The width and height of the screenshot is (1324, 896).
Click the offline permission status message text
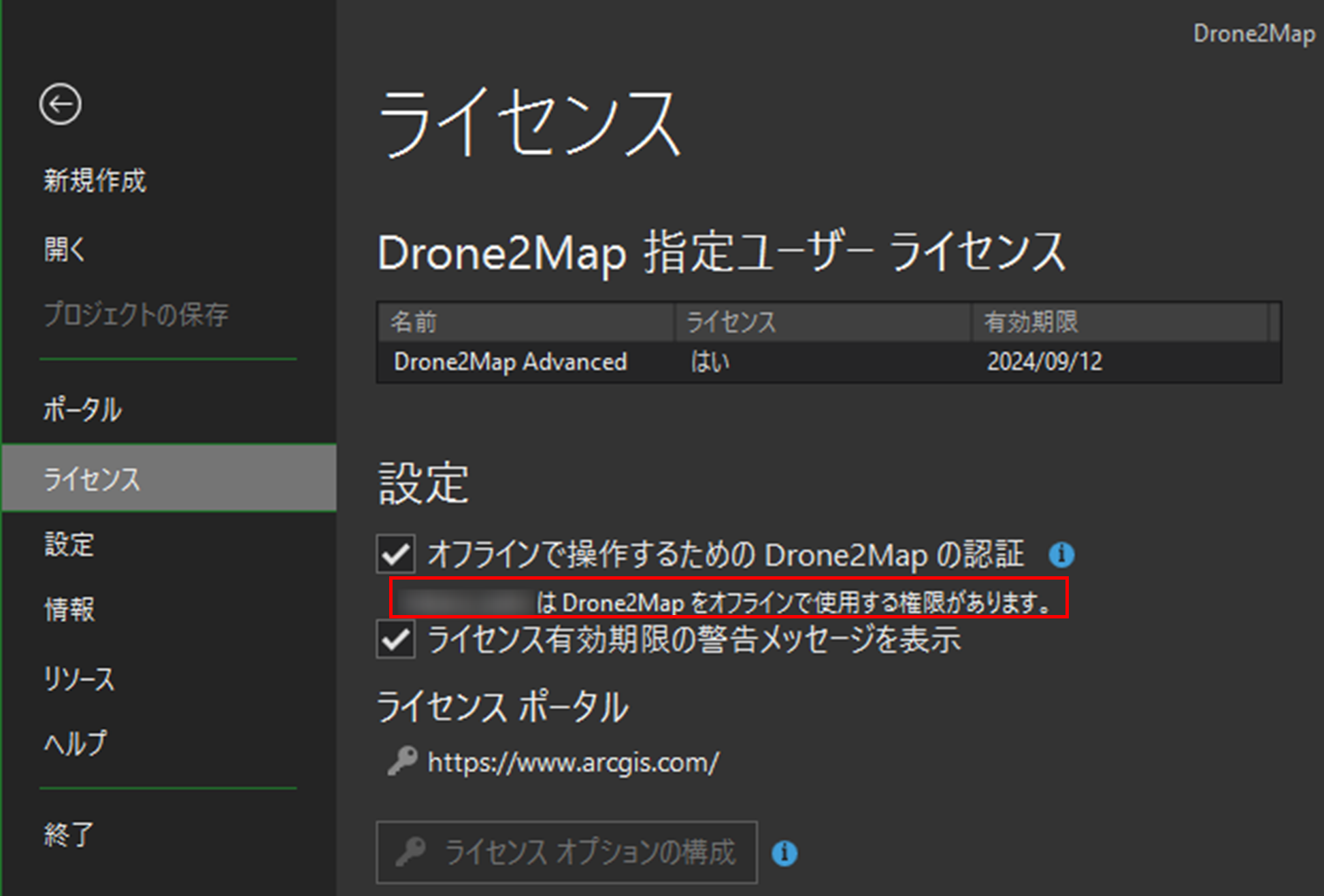tap(729, 601)
